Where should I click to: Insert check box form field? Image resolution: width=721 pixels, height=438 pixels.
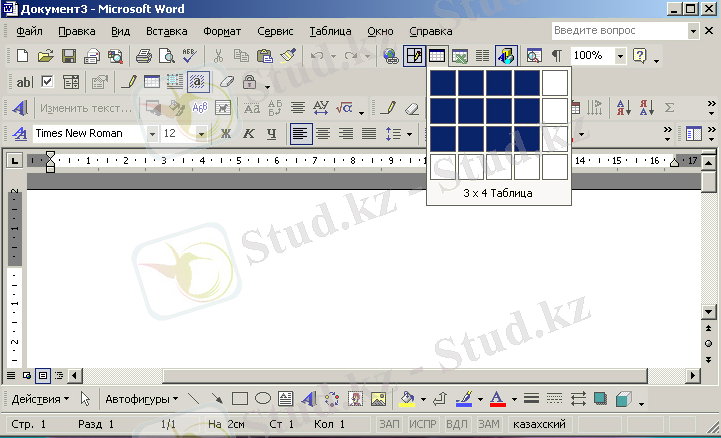[x=47, y=82]
